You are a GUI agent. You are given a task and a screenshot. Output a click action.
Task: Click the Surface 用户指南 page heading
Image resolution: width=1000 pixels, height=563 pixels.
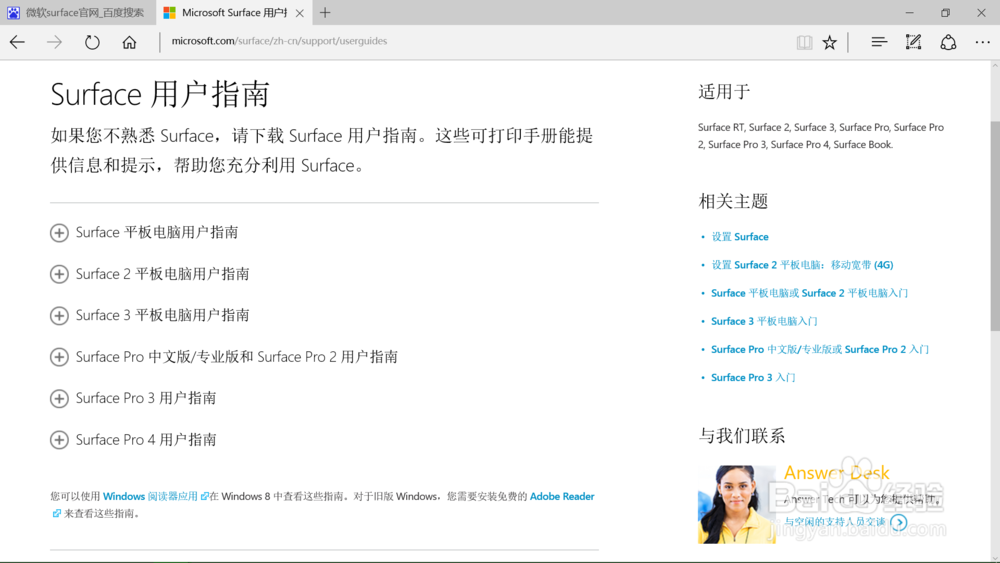pyautogui.click(x=160, y=94)
